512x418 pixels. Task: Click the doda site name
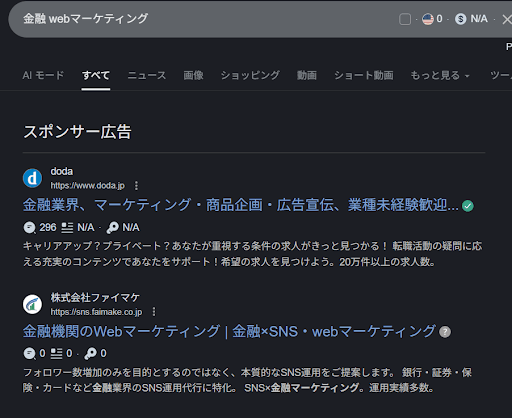click(x=62, y=171)
